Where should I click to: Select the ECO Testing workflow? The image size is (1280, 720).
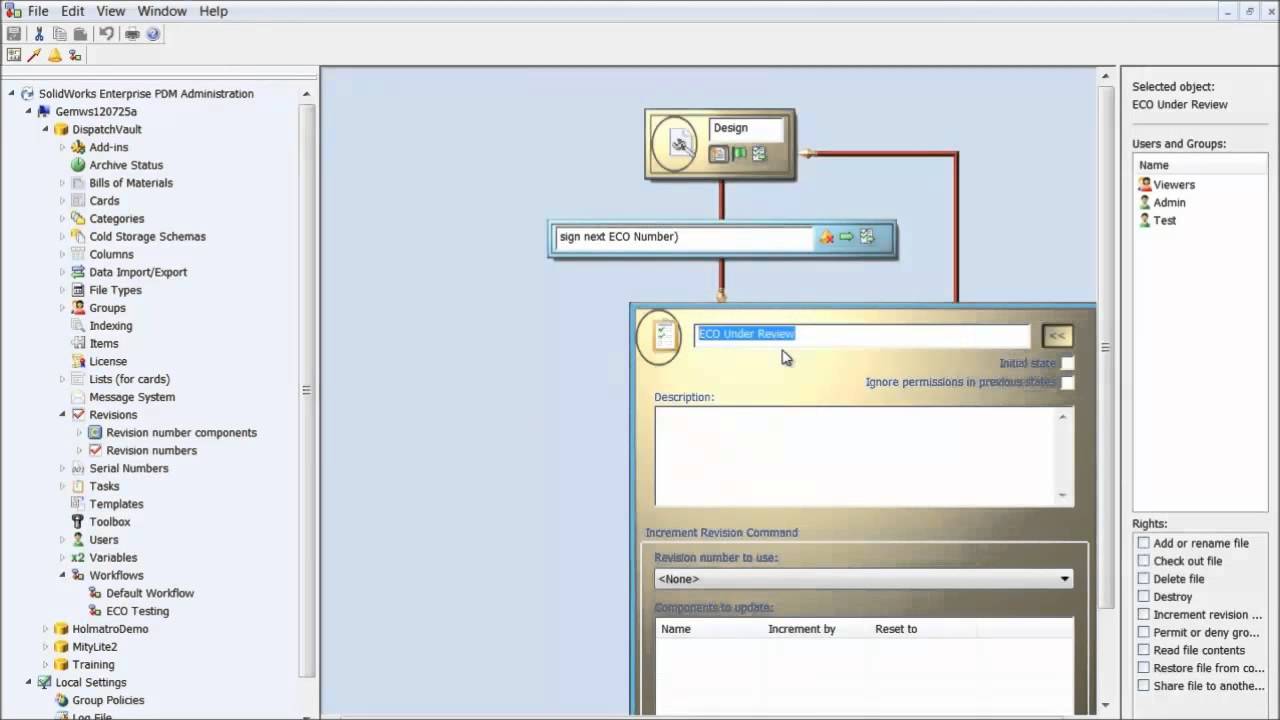pyautogui.click(x=137, y=611)
